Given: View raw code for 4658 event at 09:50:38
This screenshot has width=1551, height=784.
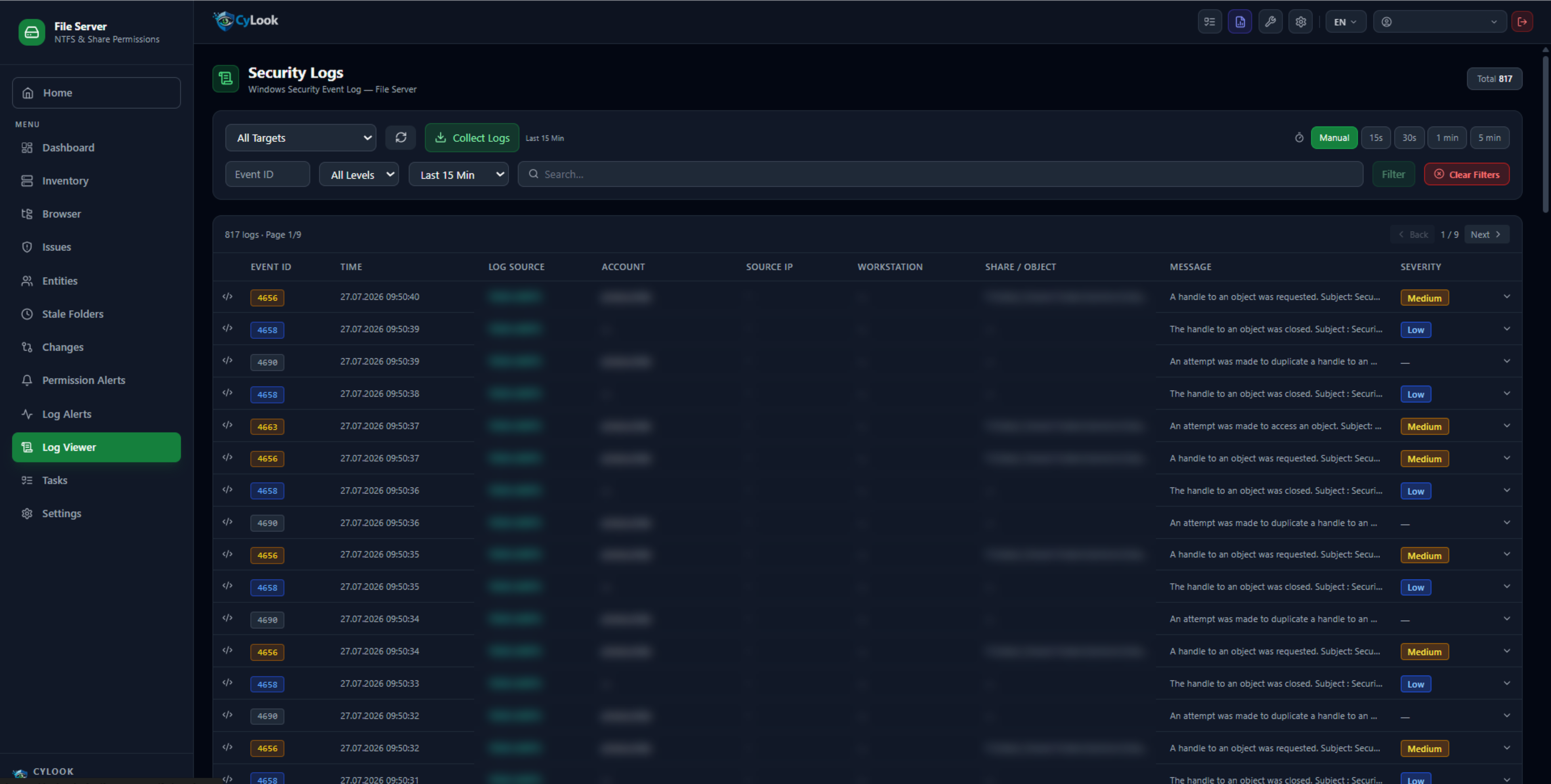Looking at the screenshot, I should coord(227,393).
